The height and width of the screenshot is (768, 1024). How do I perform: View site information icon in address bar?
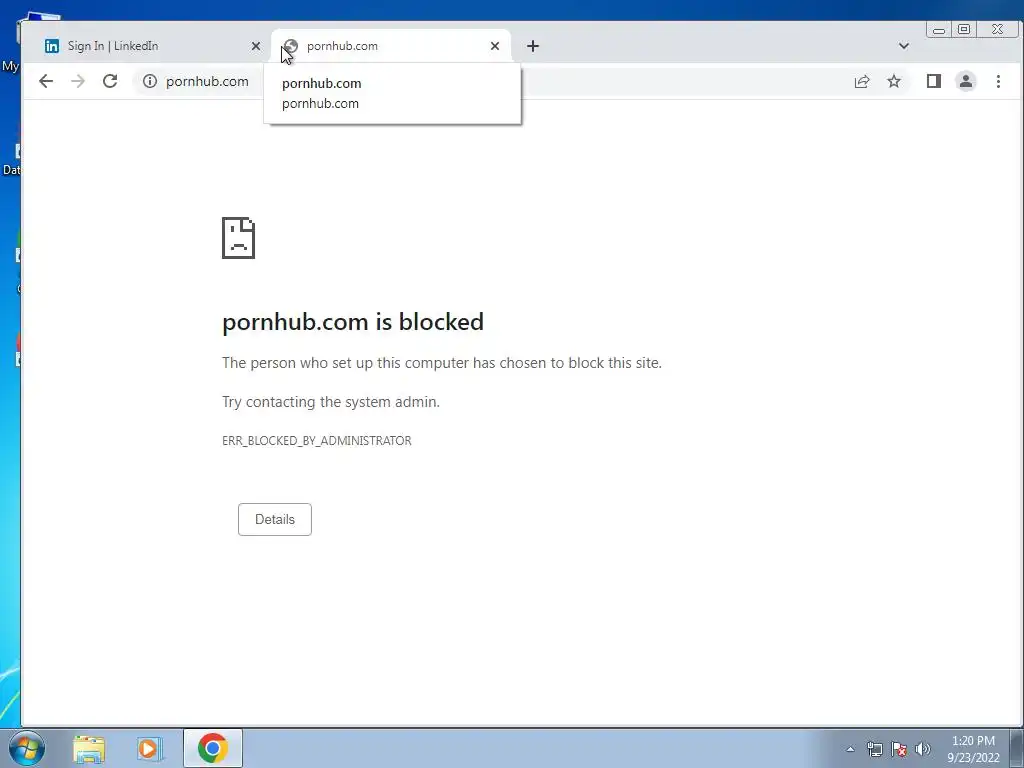click(150, 81)
